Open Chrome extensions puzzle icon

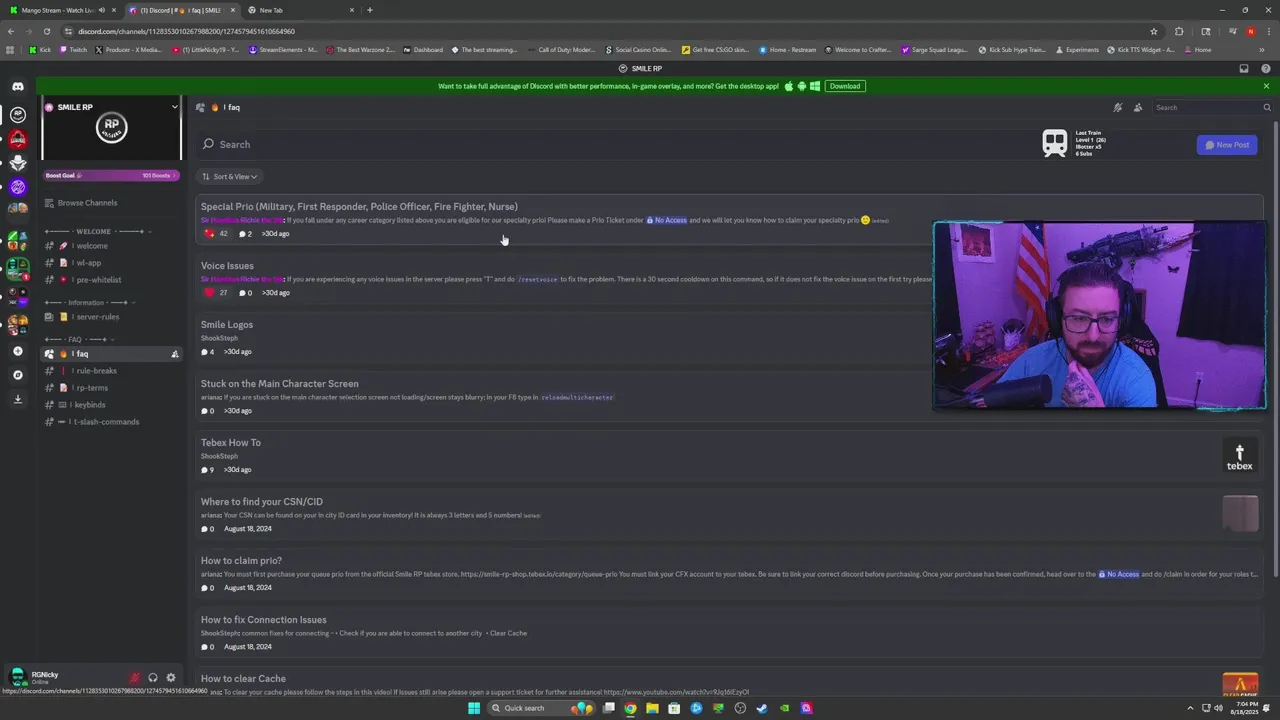coord(1179,31)
